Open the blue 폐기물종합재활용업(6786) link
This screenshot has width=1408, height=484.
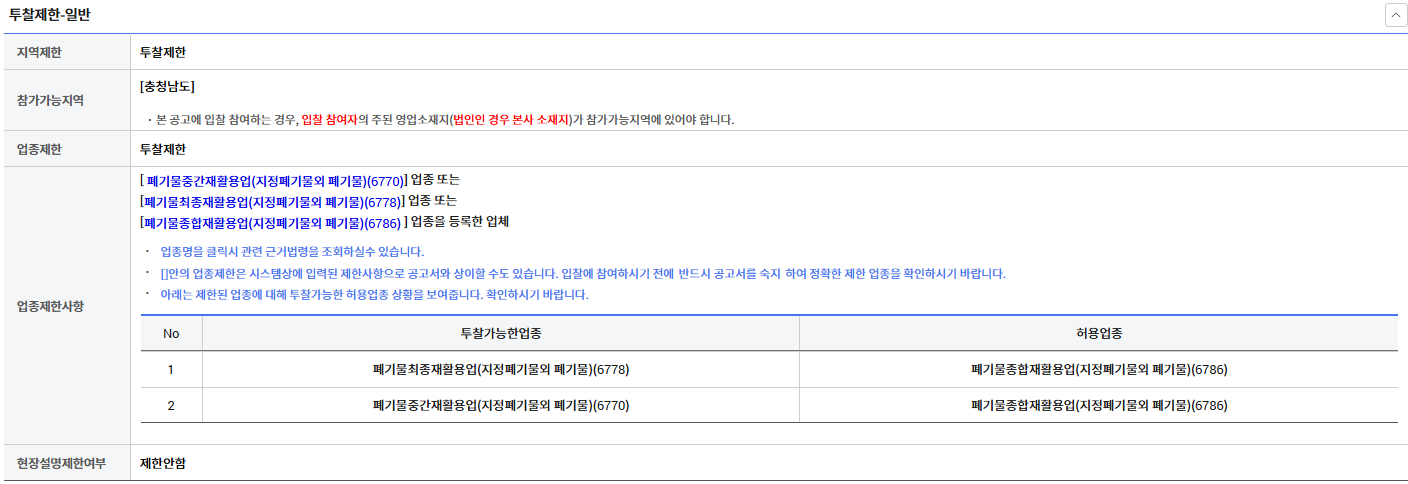coord(272,222)
